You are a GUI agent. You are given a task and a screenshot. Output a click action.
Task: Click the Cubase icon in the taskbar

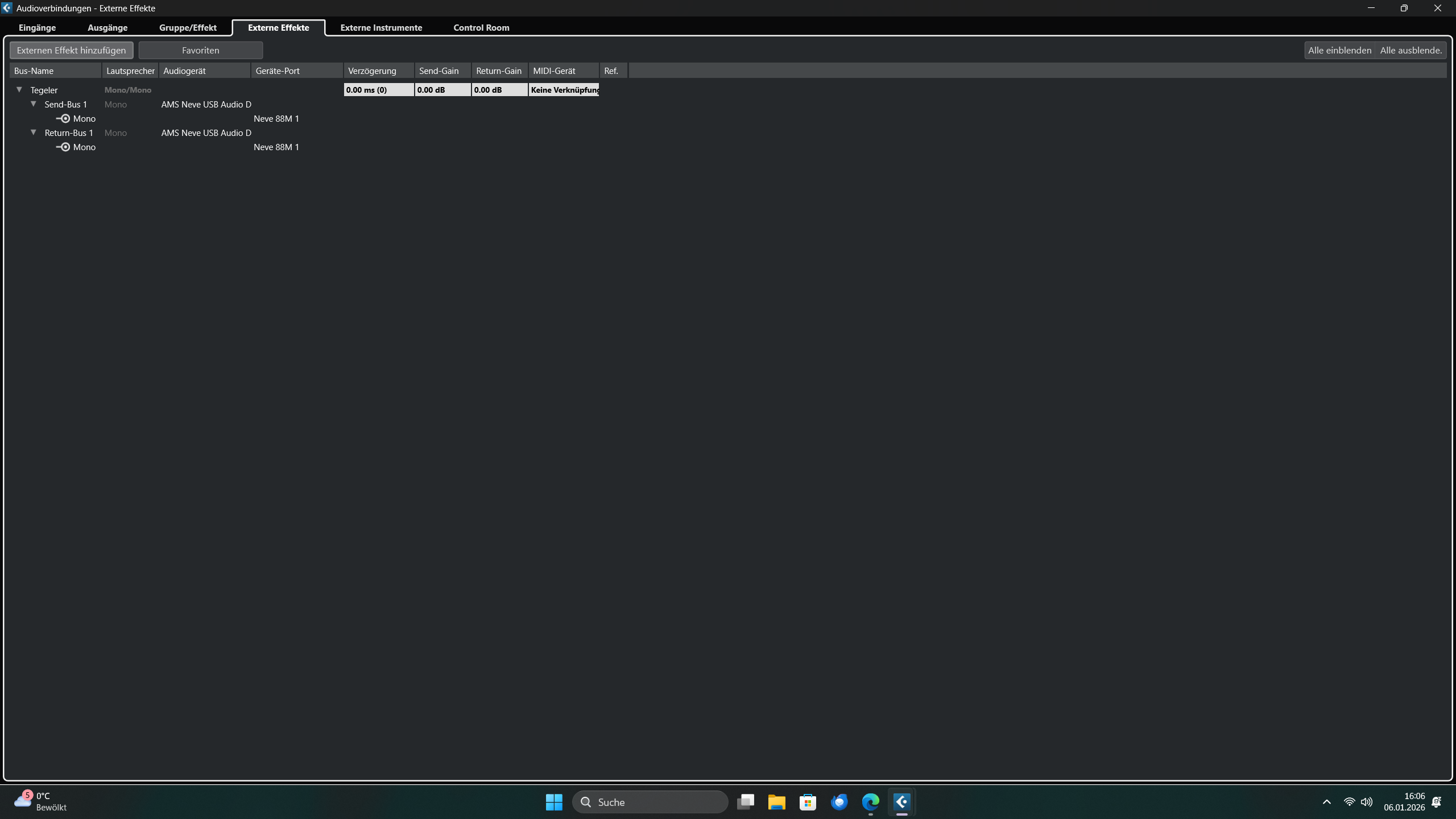tap(901, 802)
